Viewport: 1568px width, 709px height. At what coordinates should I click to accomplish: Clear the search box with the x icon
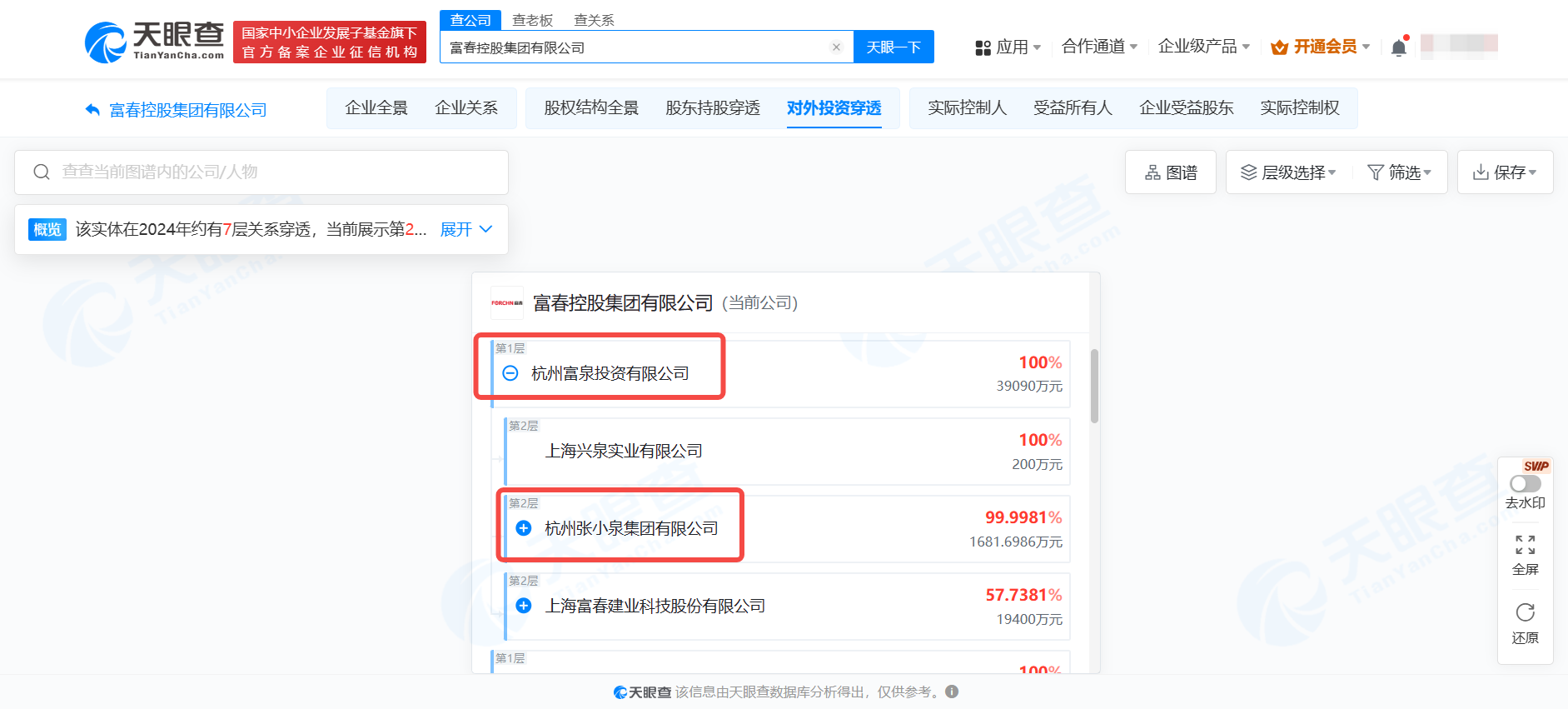836,47
